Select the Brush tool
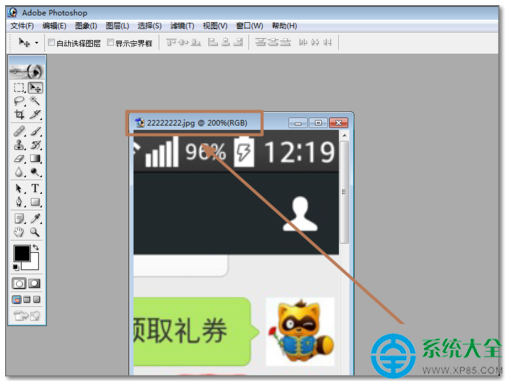Screen dimensions: 505x381 (35, 131)
